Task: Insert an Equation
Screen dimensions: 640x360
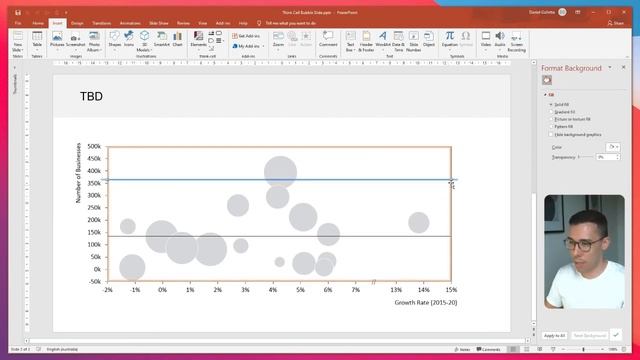Action: [449, 39]
